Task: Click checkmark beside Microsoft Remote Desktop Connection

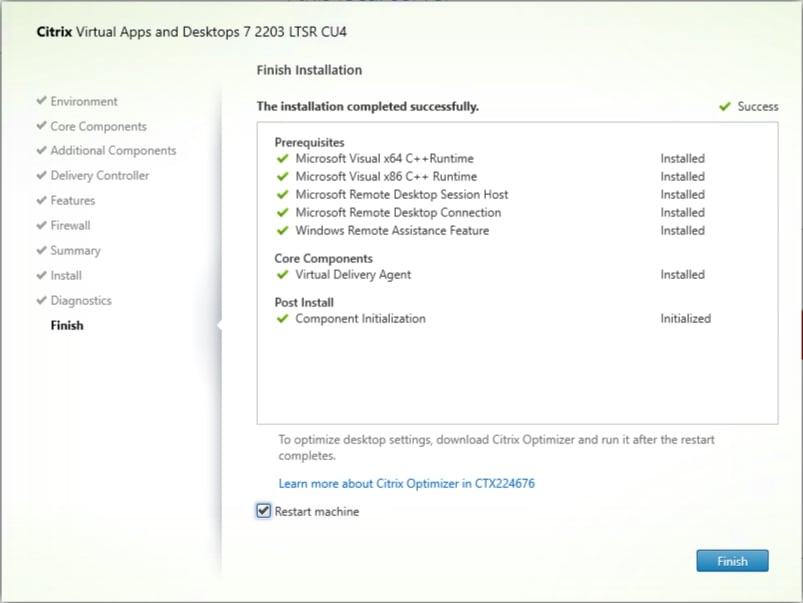Action: pos(283,212)
